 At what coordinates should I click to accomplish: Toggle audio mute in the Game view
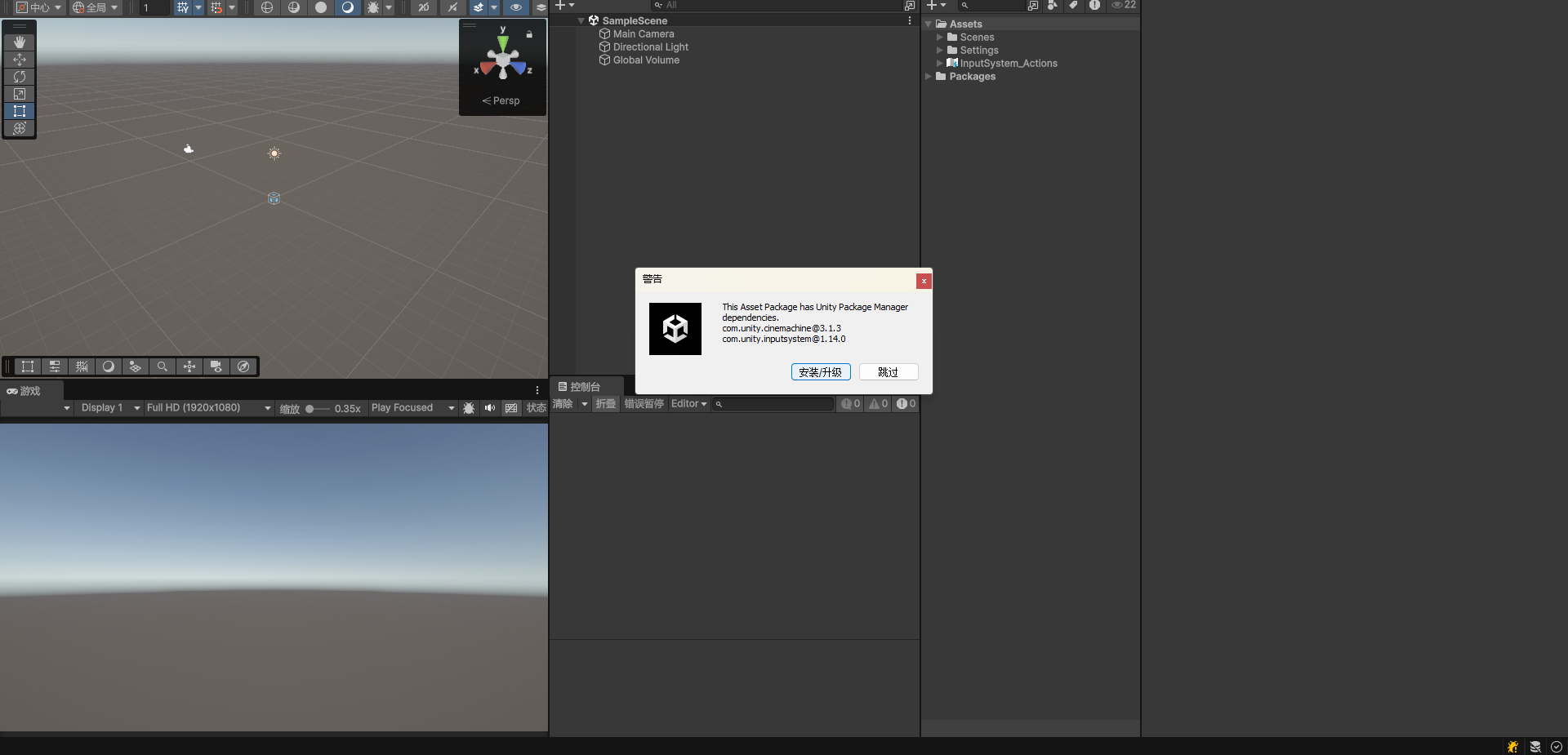(490, 408)
